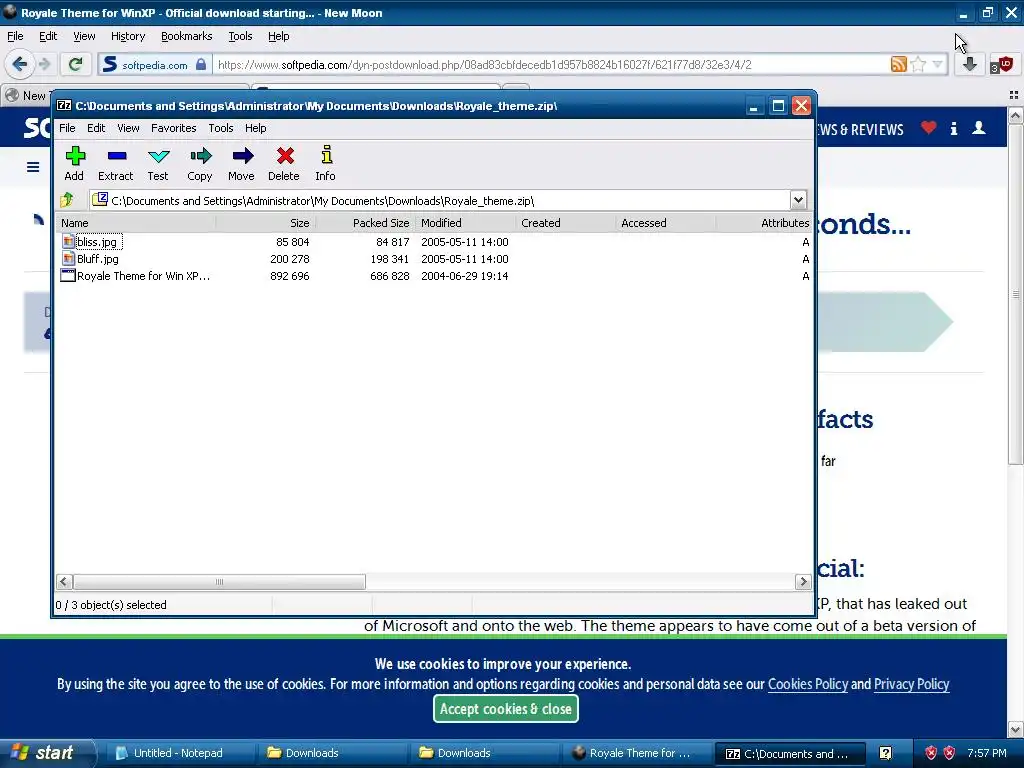Click the News & Reviews link on Softpedia

point(861,129)
